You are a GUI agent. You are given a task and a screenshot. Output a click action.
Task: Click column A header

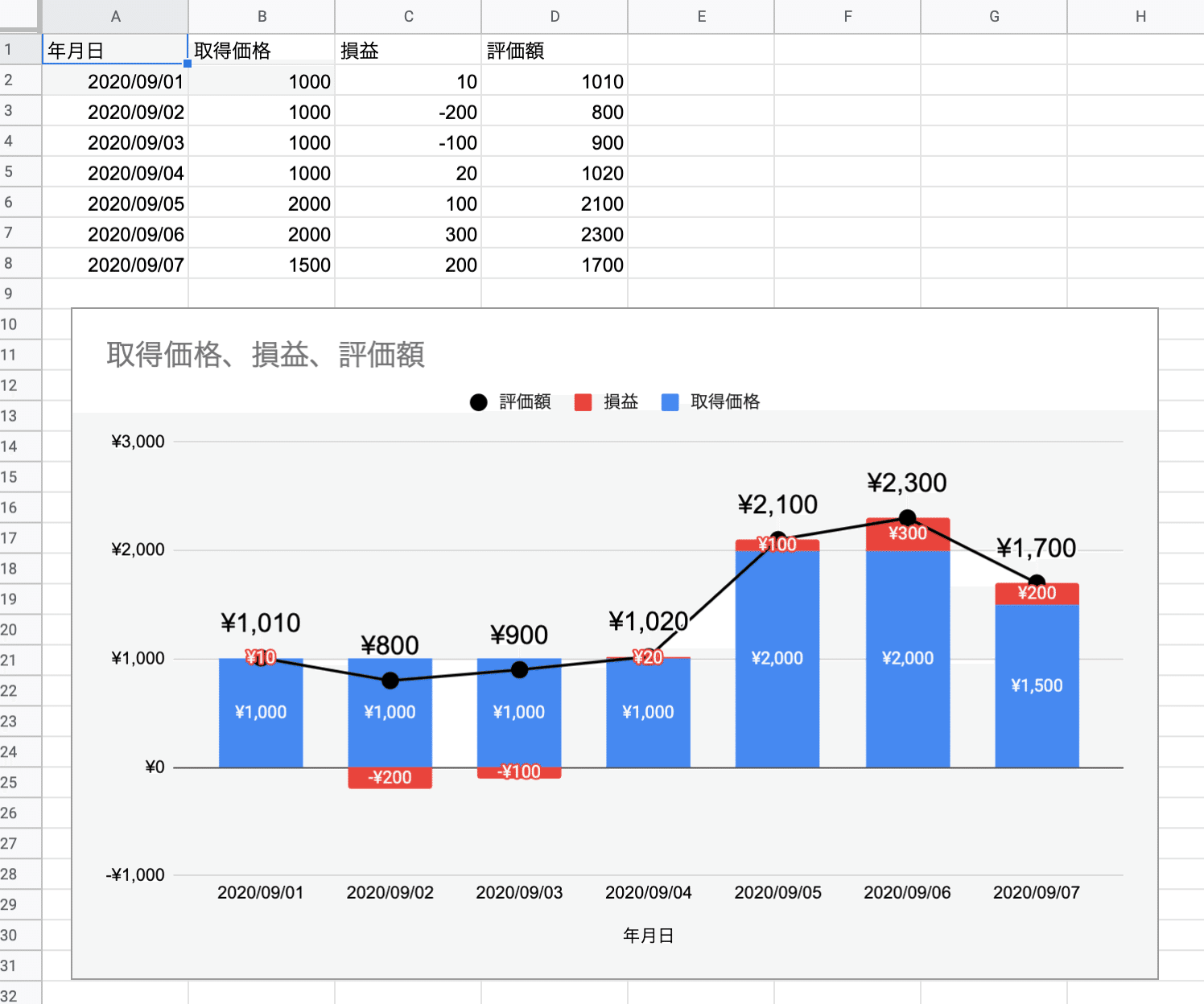coord(115,16)
